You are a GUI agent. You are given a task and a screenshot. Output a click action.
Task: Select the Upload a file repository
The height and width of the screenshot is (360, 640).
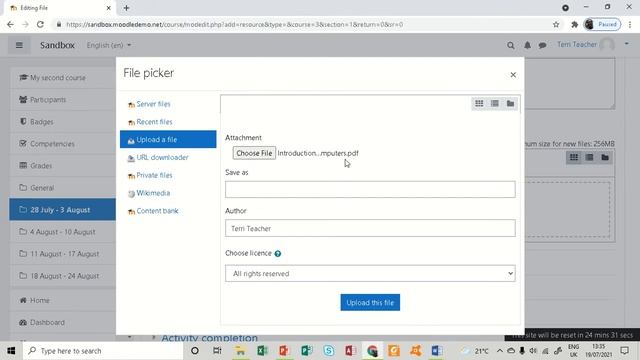(168, 140)
